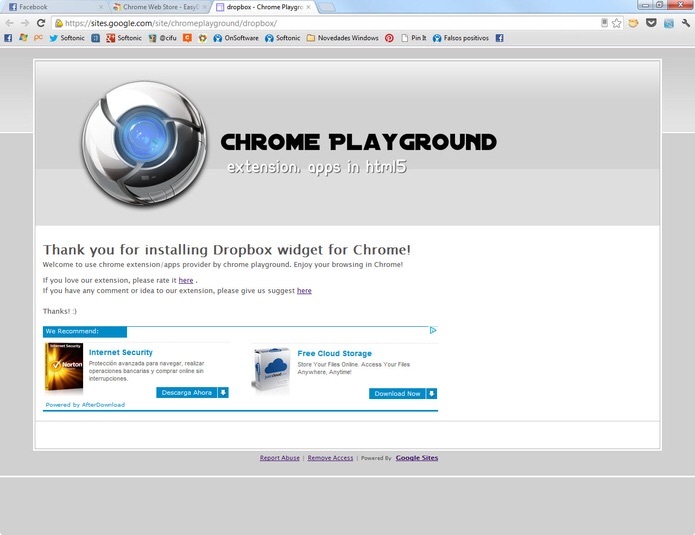
Task: Open the Pinterest bookmark icon
Action: coord(389,38)
